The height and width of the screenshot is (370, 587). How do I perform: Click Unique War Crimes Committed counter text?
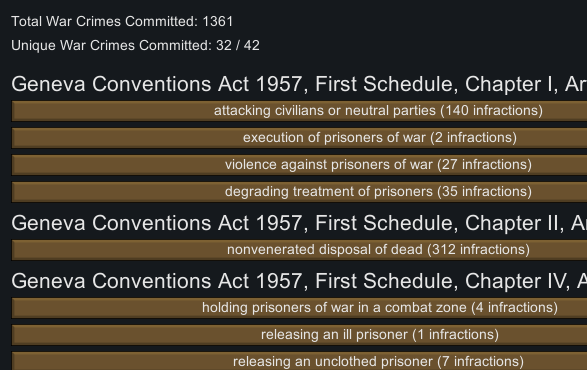(135, 45)
